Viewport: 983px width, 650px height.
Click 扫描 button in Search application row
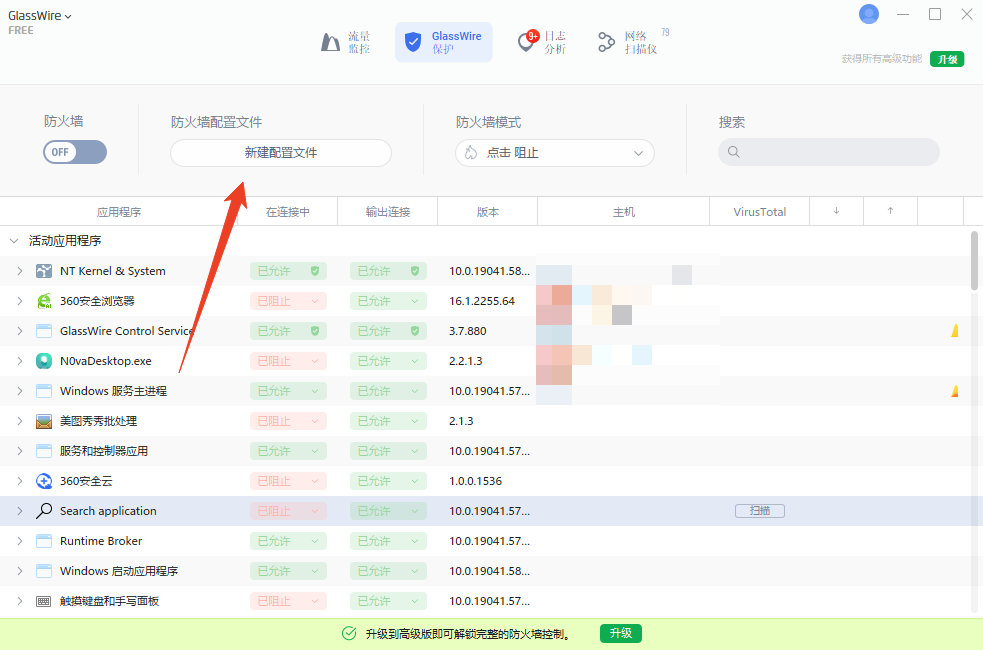[x=760, y=511]
